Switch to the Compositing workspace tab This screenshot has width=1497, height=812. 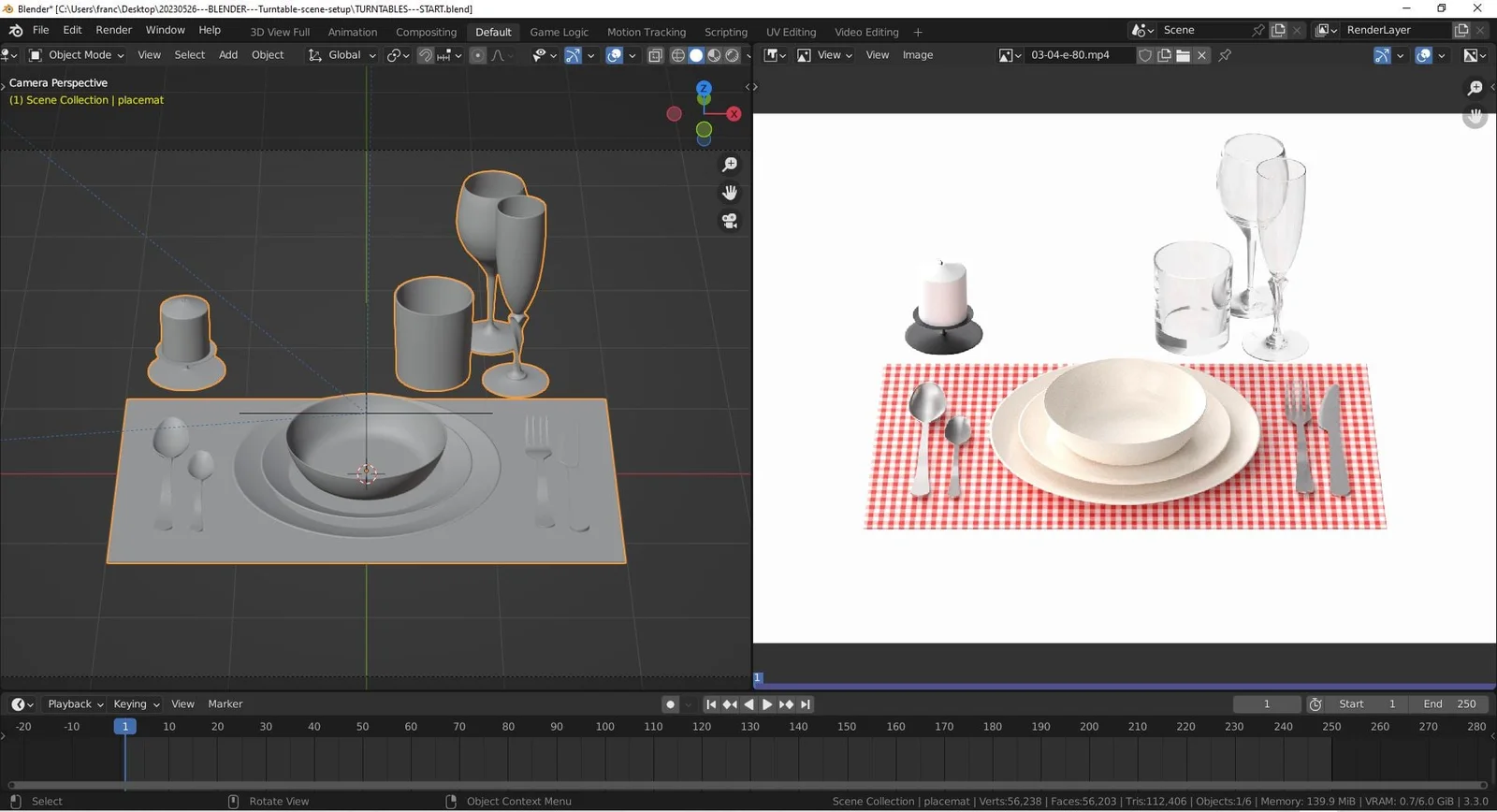tap(426, 32)
